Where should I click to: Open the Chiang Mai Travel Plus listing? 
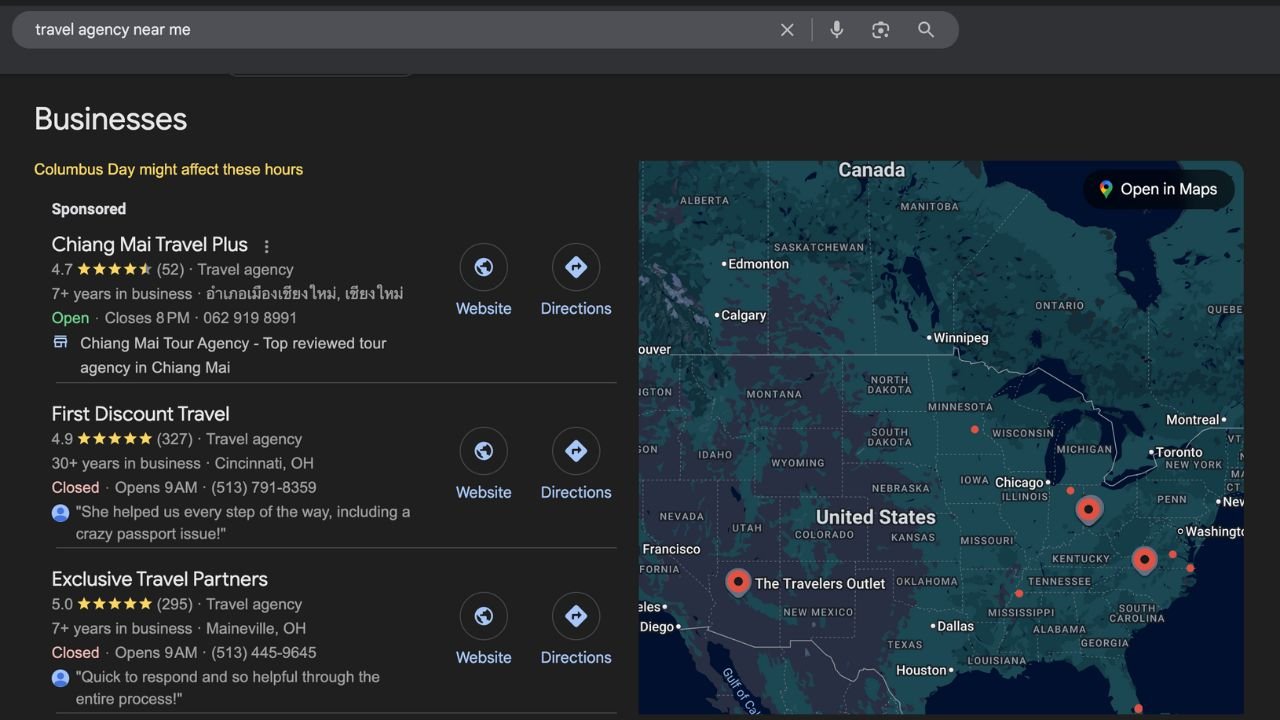click(x=150, y=244)
